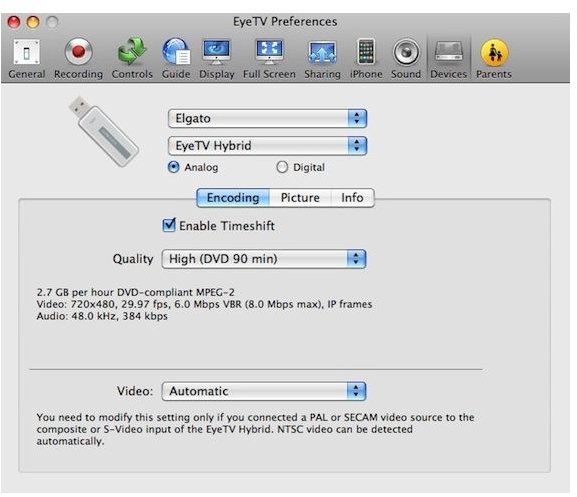This screenshot has width=577, height=497.
Task: Open the Recording preferences icon
Action: pyautogui.click(x=78, y=59)
